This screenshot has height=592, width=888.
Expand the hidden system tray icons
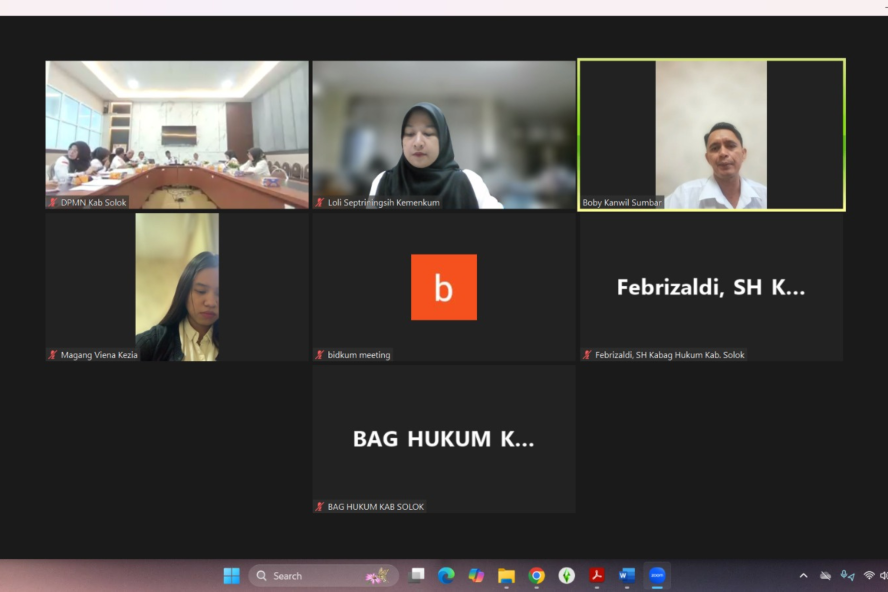(x=803, y=576)
